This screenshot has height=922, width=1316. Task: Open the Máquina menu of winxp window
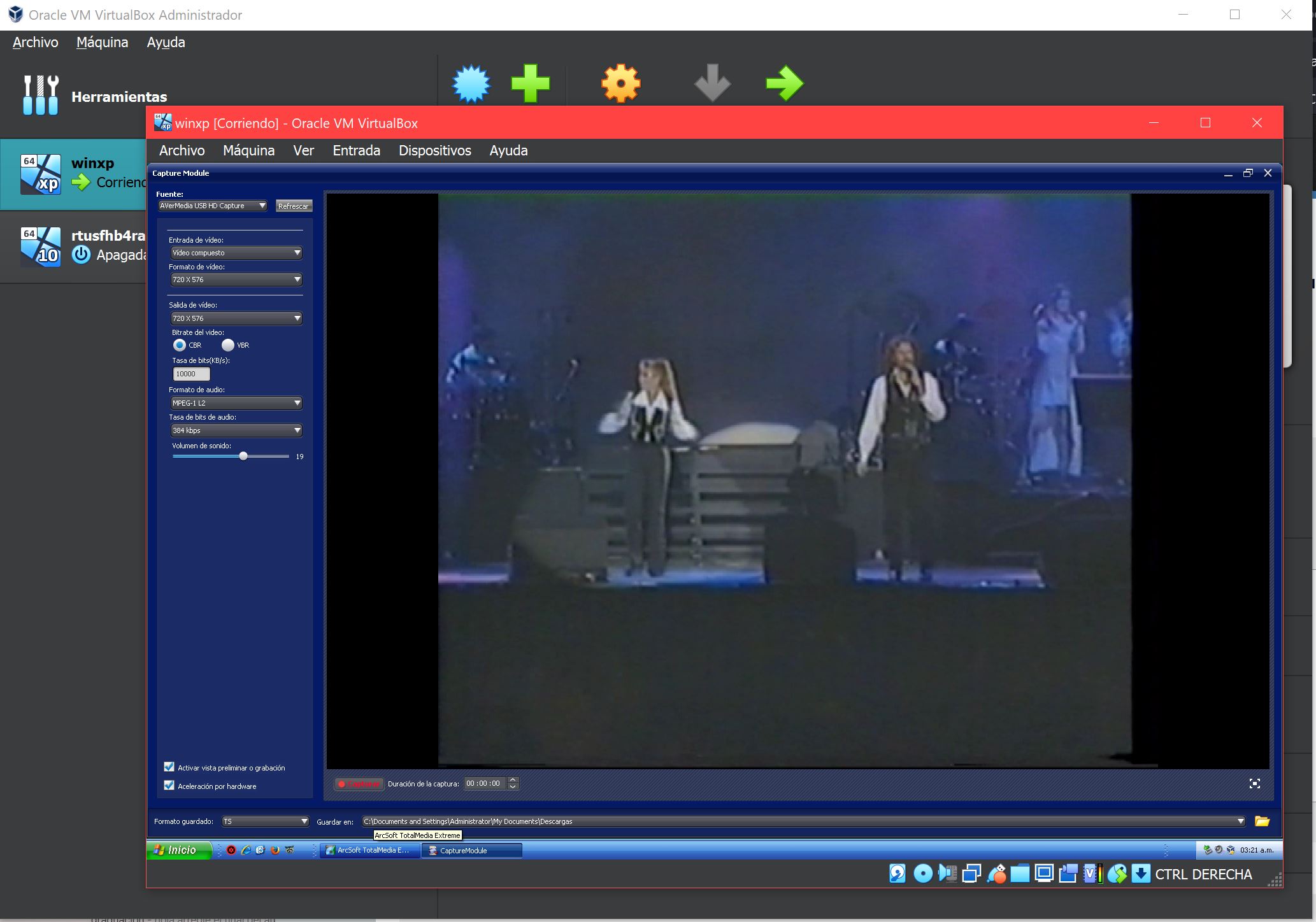(248, 151)
